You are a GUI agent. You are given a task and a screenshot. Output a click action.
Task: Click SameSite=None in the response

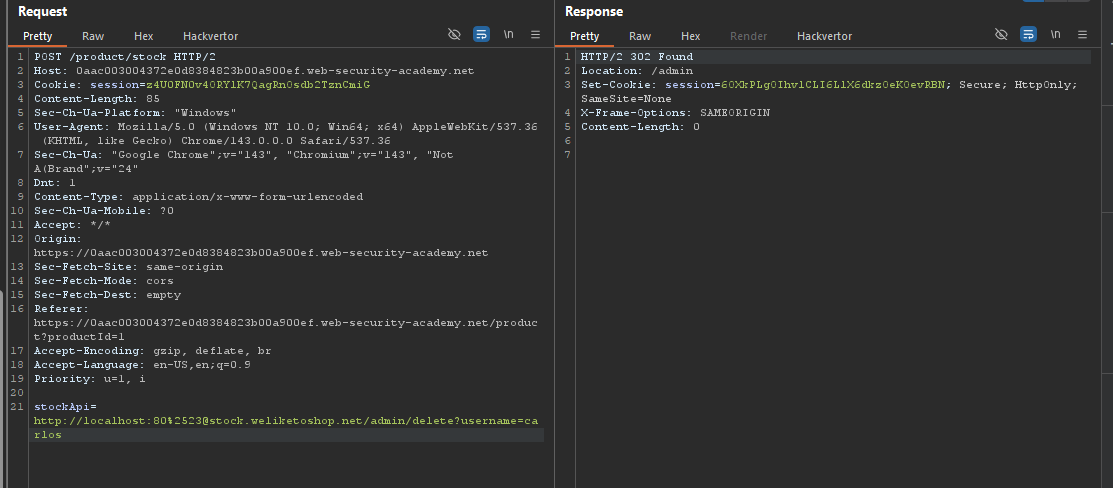(626, 99)
